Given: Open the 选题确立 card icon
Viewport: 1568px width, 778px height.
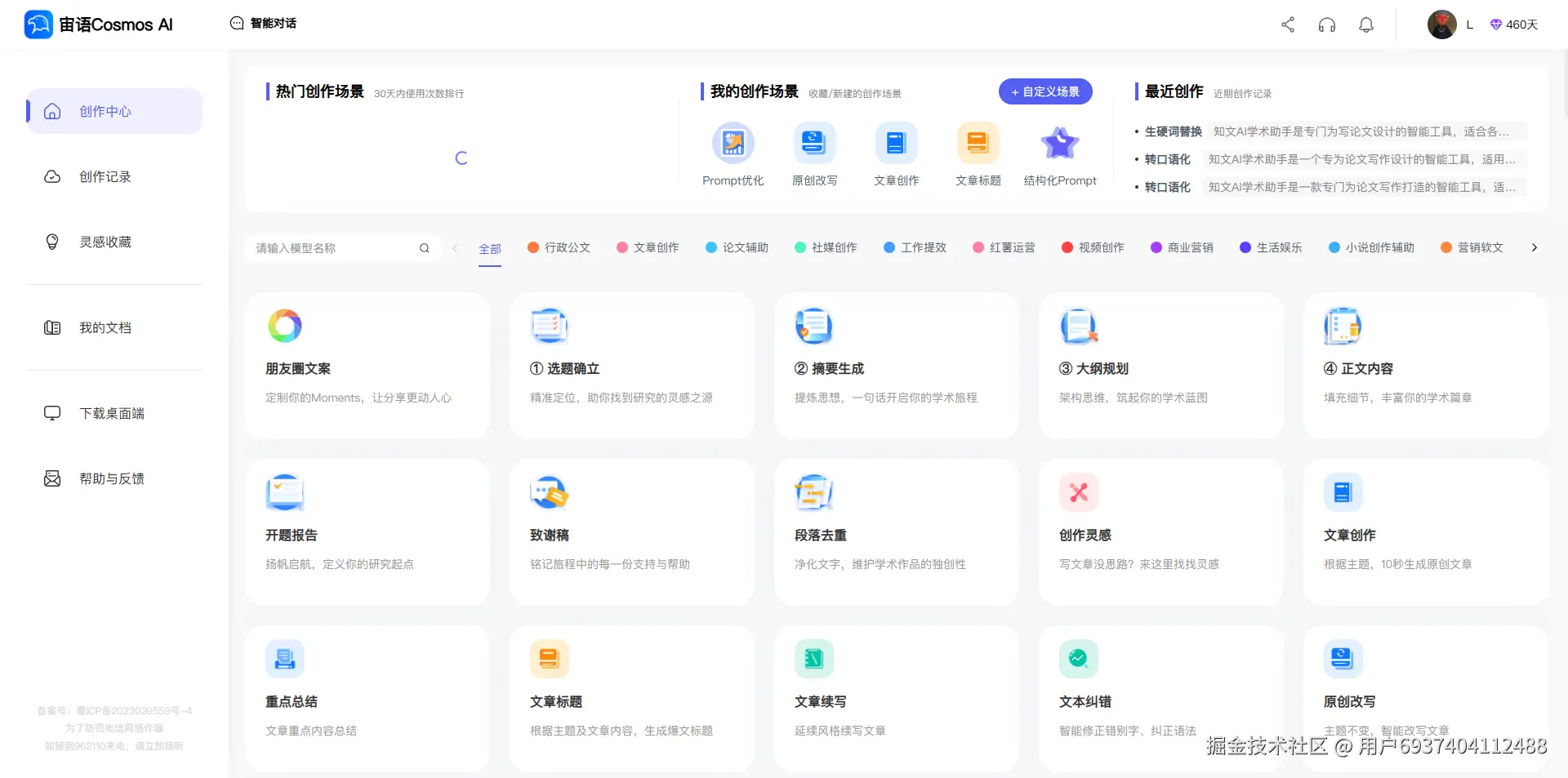Looking at the screenshot, I should pyautogui.click(x=550, y=326).
